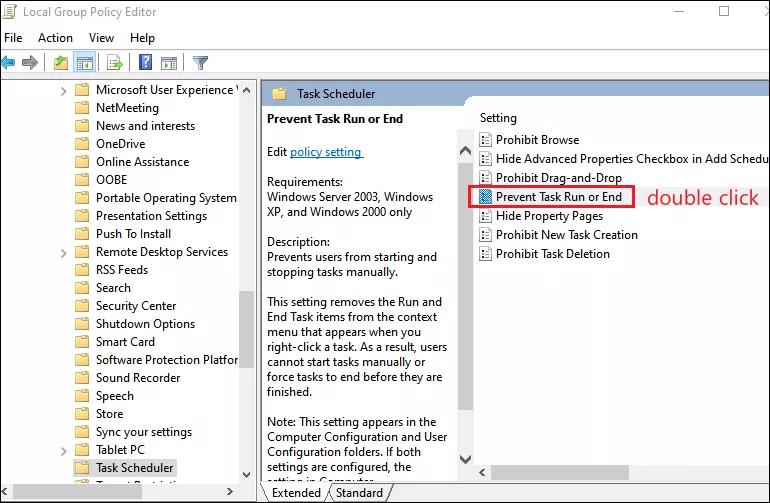This screenshot has height=503, width=770.
Task: Select News and interests tree item
Action: tap(145, 126)
